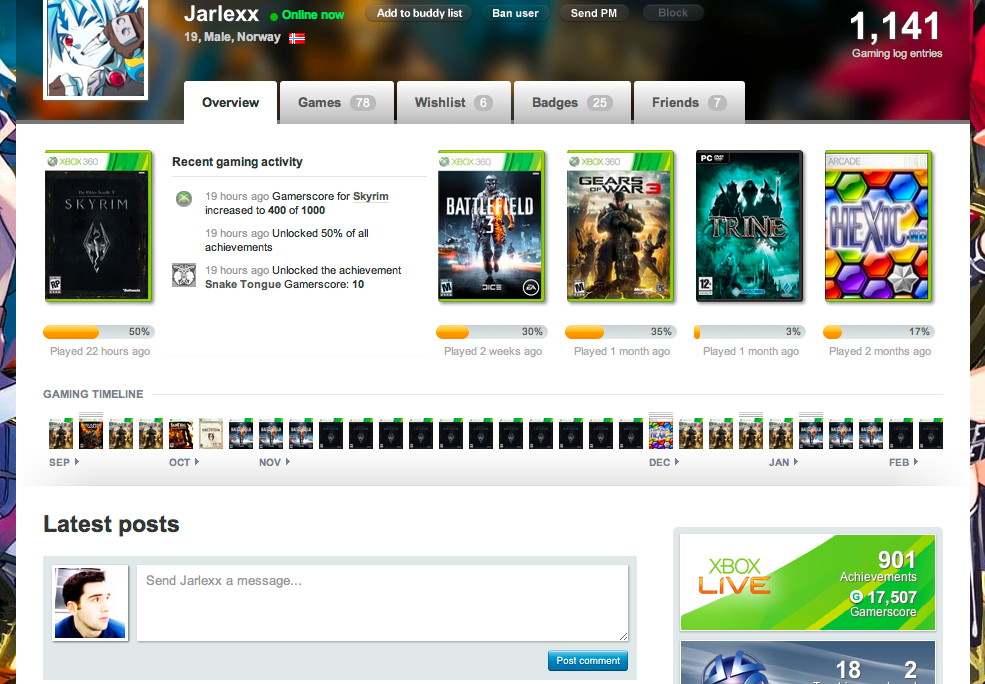Click the Block button
This screenshot has width=985, height=684.
pos(673,13)
